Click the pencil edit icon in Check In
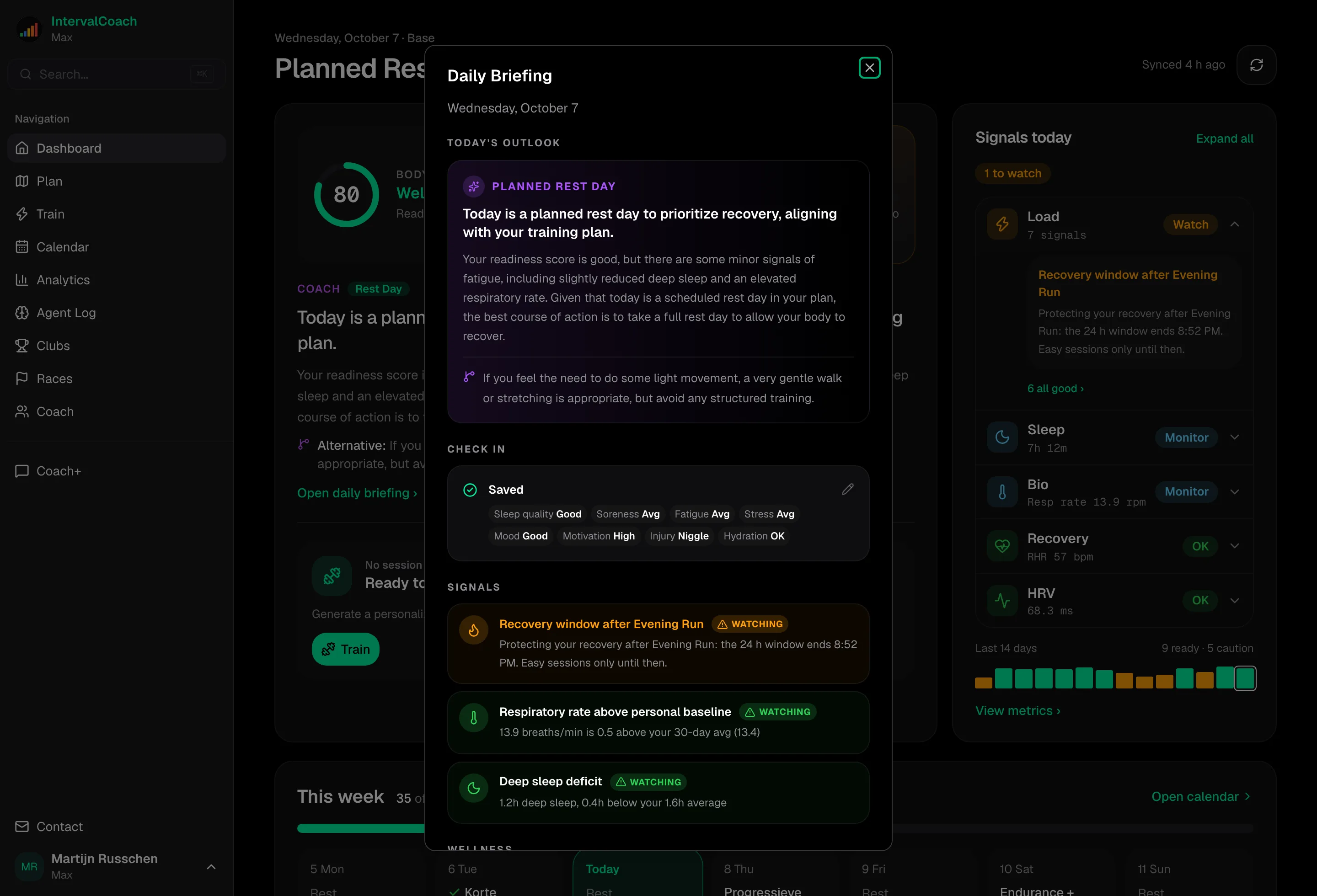 [847, 489]
